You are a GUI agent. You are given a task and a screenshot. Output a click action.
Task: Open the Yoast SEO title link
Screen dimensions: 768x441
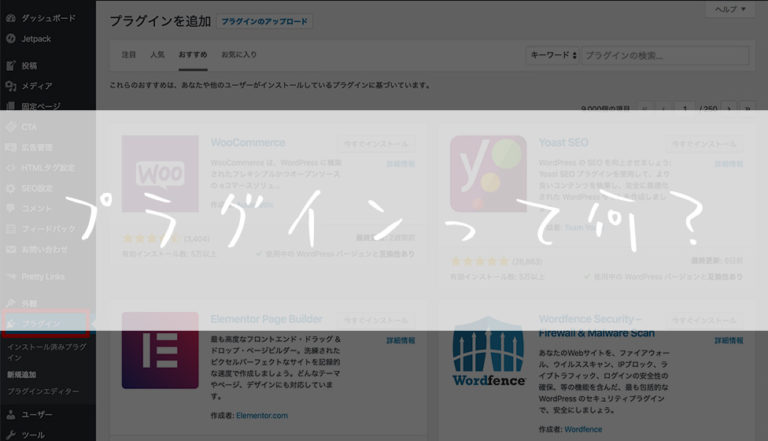point(563,143)
